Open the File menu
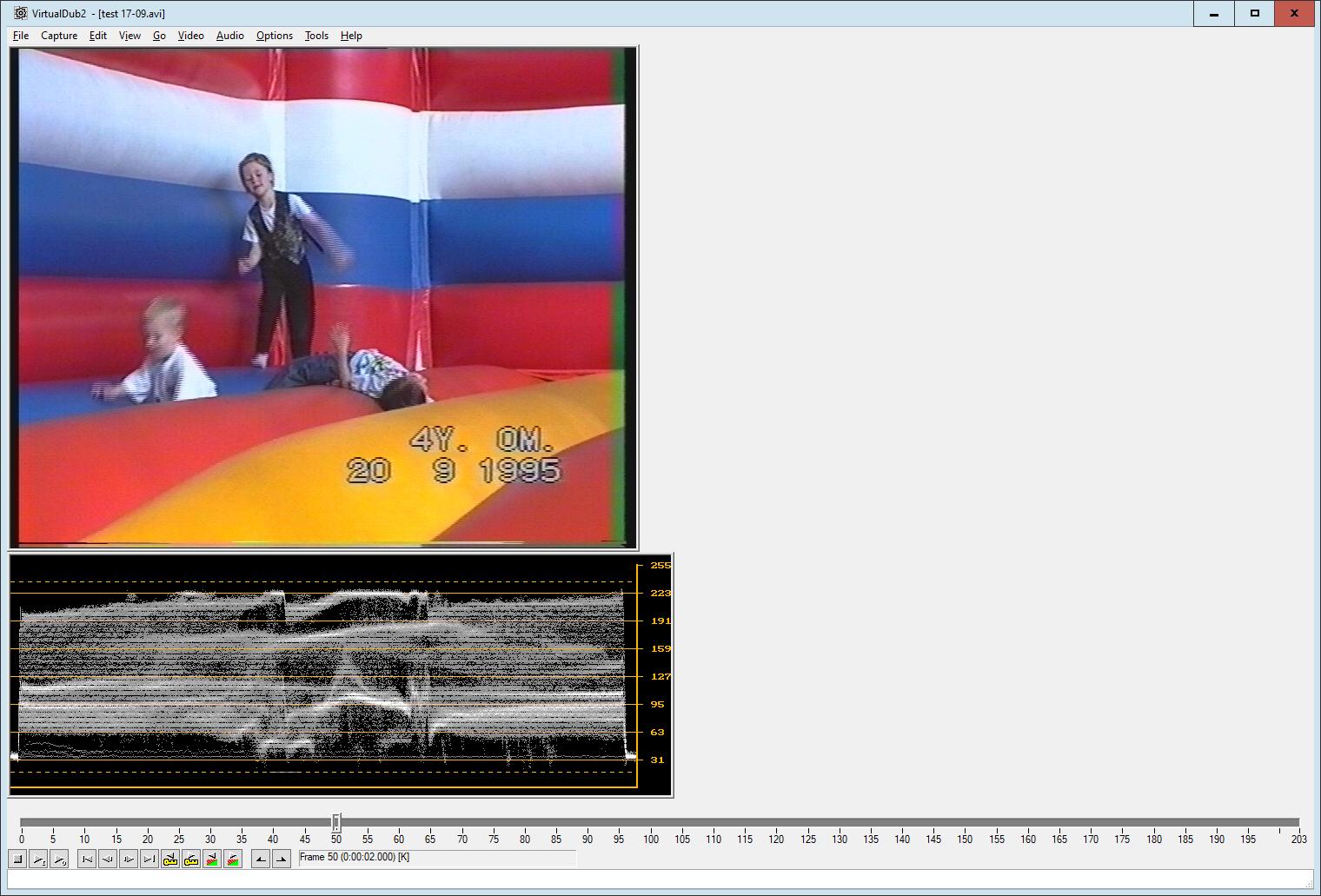This screenshot has height=896, width=1321. tap(21, 36)
